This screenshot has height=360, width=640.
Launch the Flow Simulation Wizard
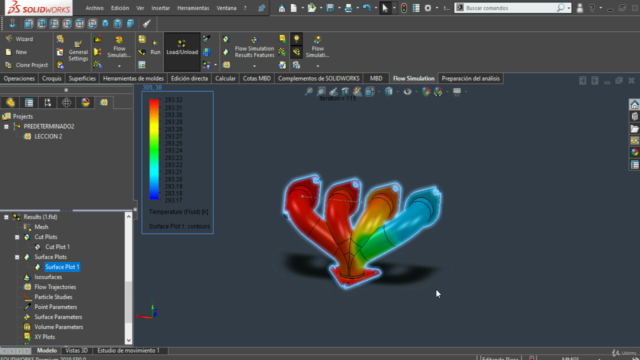click(20, 39)
